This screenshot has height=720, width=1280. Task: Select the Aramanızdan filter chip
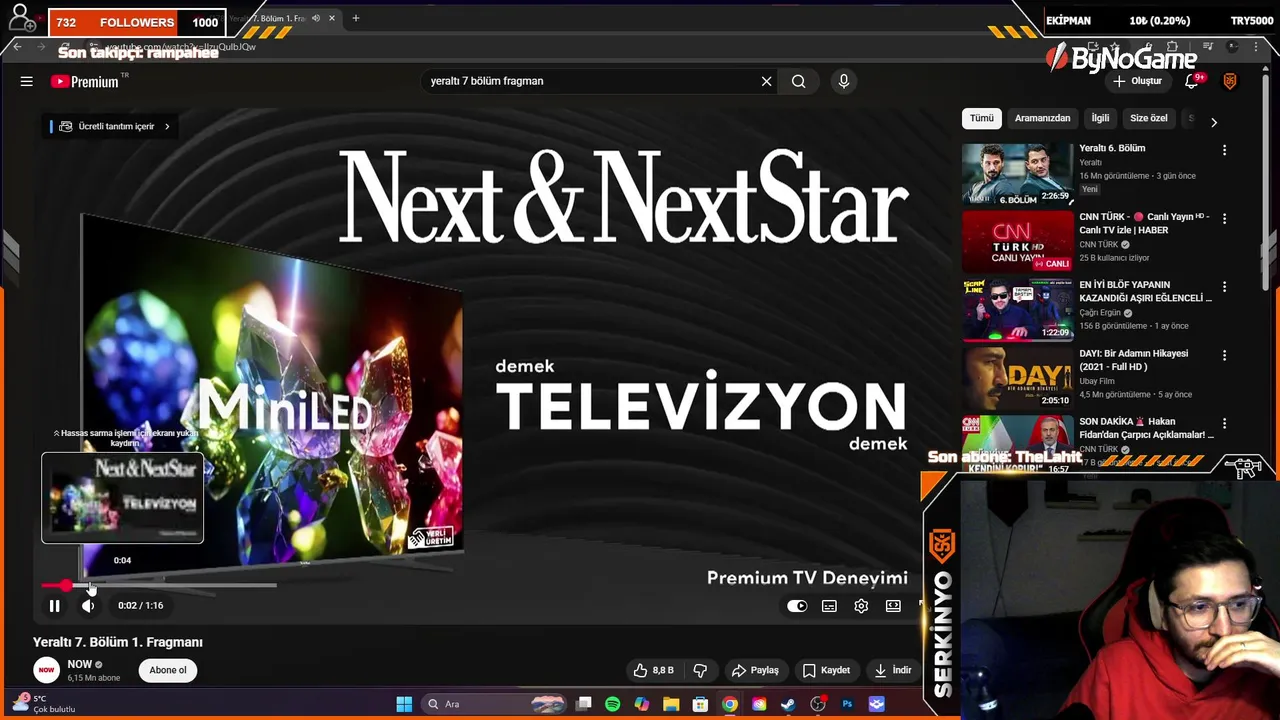coord(1042,118)
